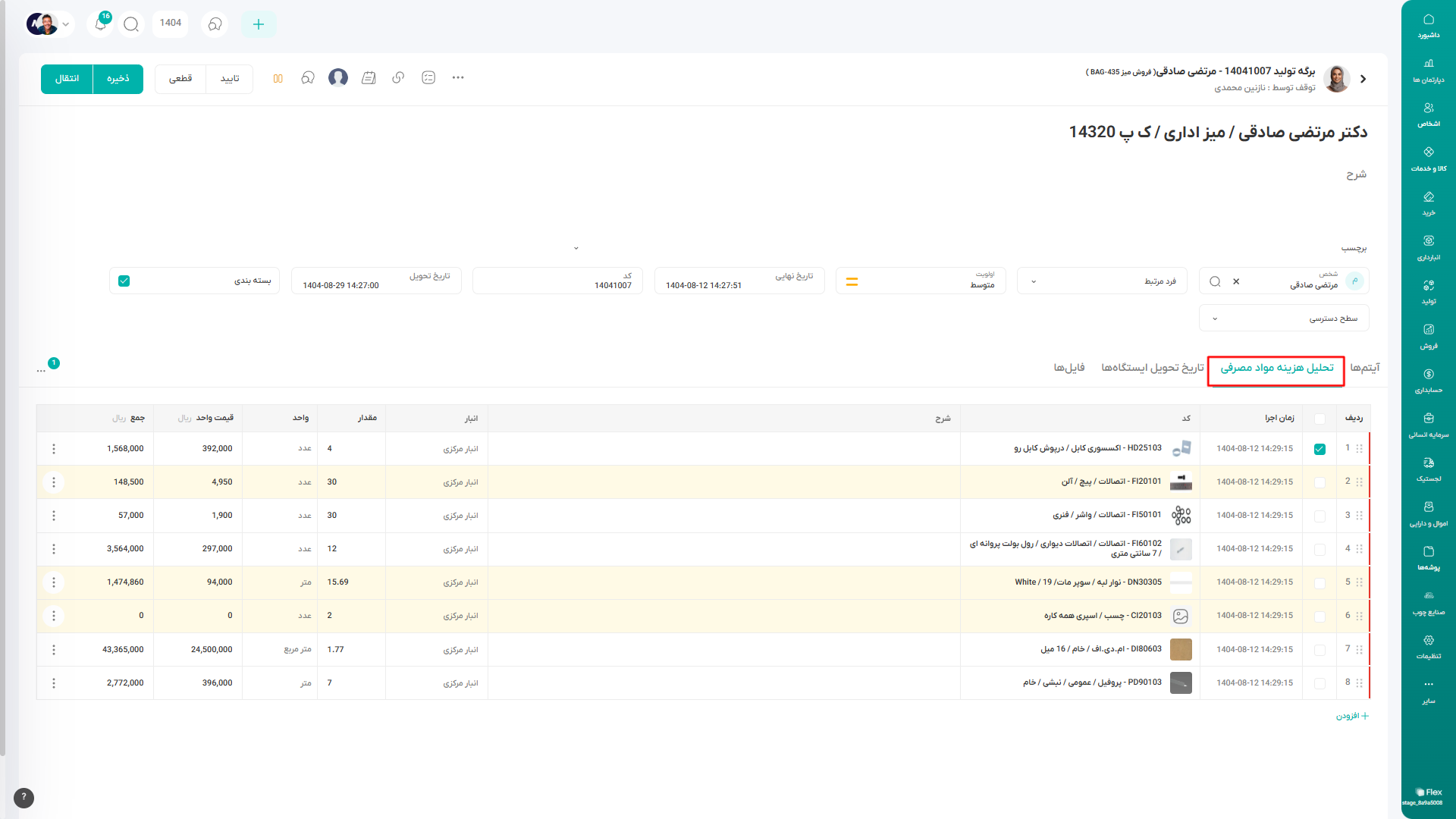1456x819 pixels.
Task: Click the افزودن add row link
Action: [1352, 716]
